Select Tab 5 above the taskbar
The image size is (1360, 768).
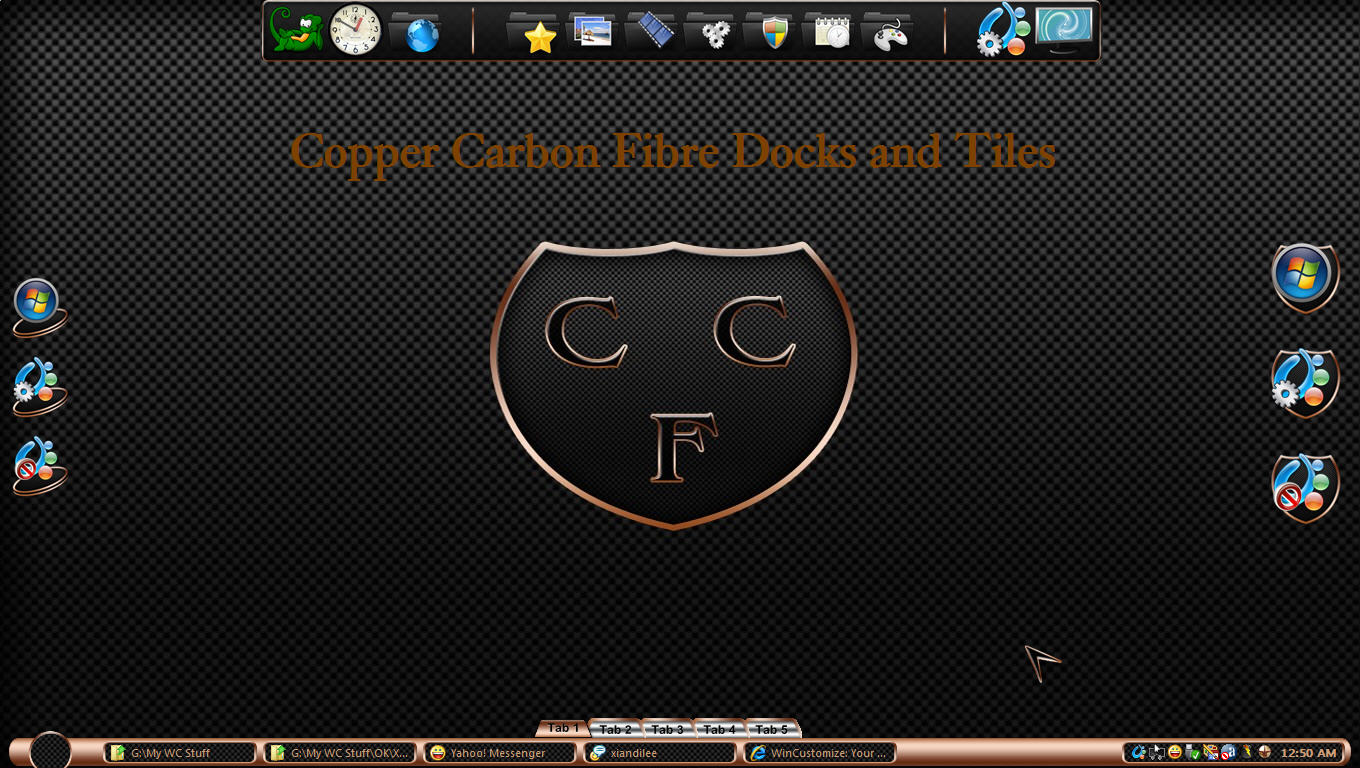[772, 729]
